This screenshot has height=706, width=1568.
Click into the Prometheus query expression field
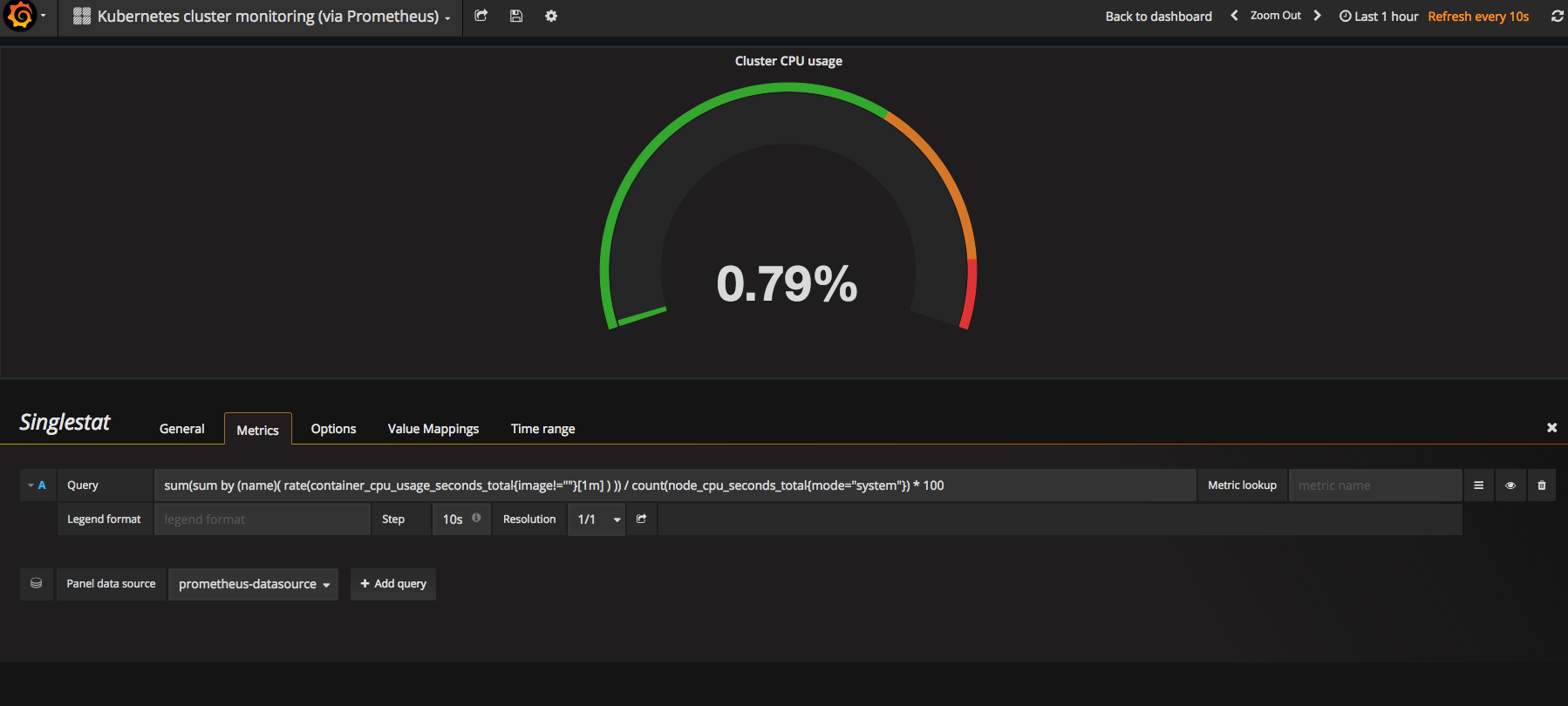point(675,485)
